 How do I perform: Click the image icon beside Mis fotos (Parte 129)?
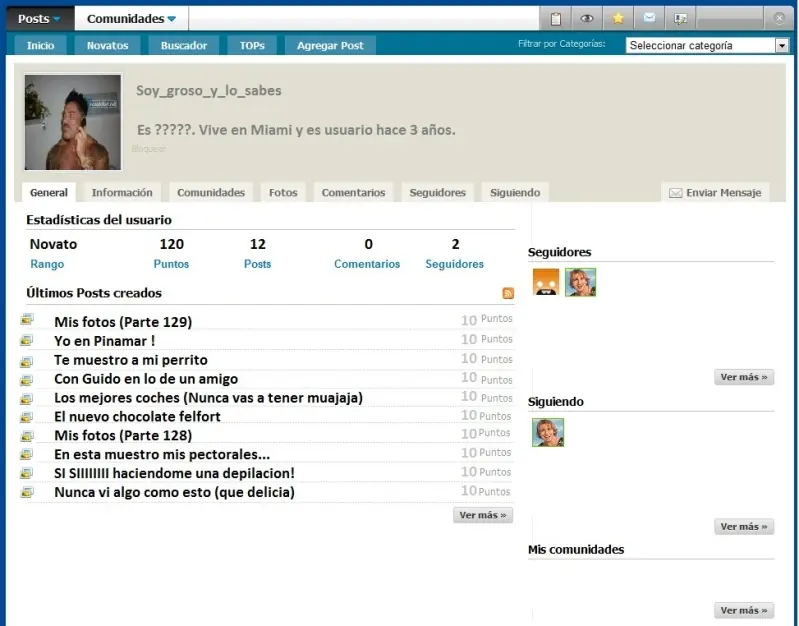[27, 320]
